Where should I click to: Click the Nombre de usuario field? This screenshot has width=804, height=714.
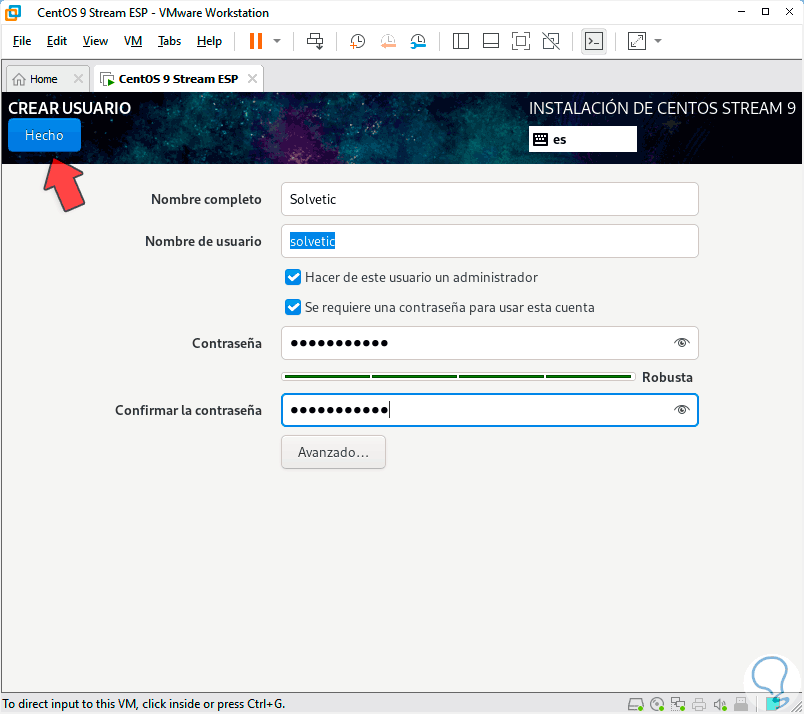coord(490,241)
